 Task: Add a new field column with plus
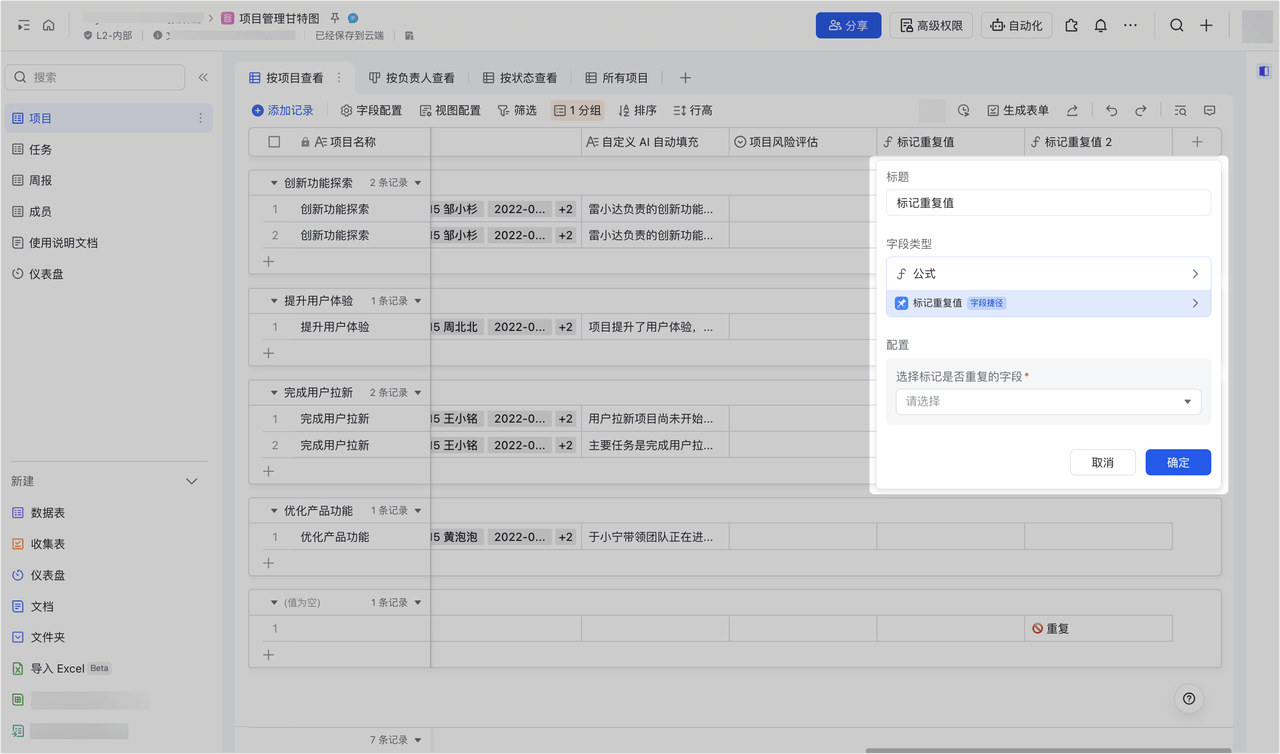[x=1197, y=142]
